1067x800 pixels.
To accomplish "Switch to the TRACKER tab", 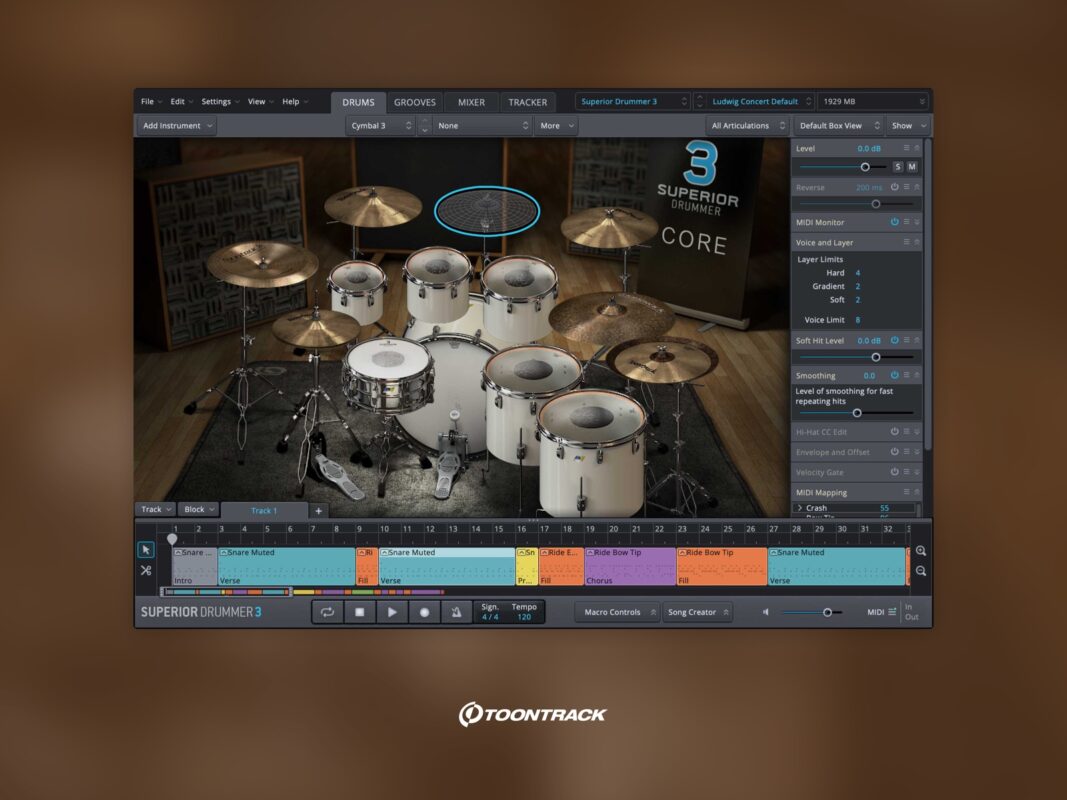I will pos(527,102).
